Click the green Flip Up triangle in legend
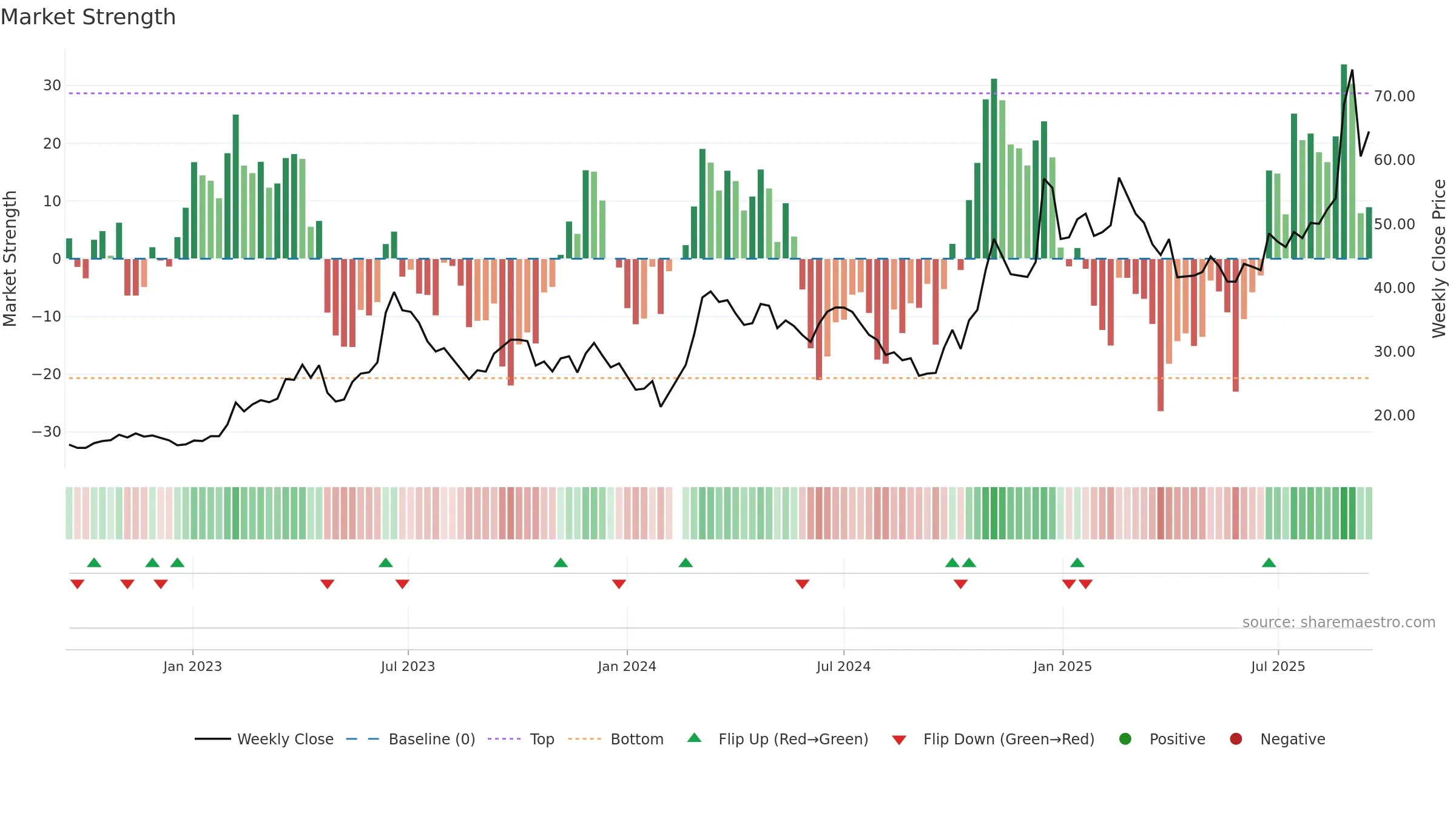The height and width of the screenshot is (819, 1456). pyautogui.click(x=695, y=738)
